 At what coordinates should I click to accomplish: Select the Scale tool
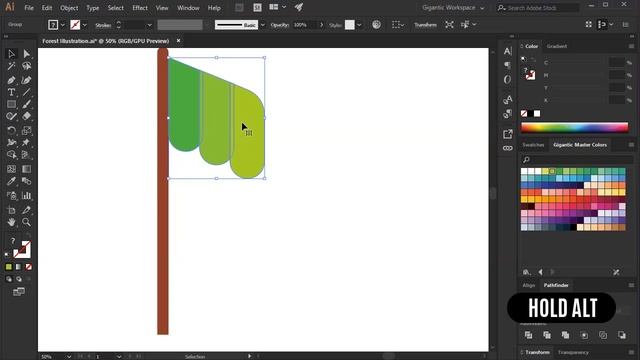coord(27,131)
